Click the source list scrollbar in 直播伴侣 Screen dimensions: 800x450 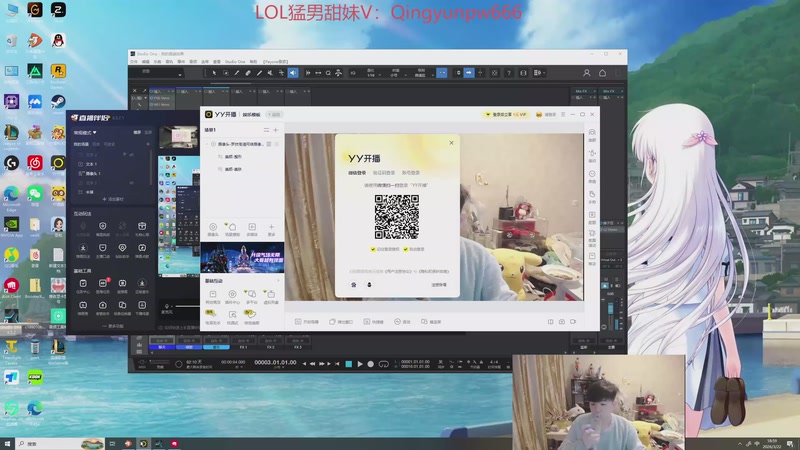point(151,168)
